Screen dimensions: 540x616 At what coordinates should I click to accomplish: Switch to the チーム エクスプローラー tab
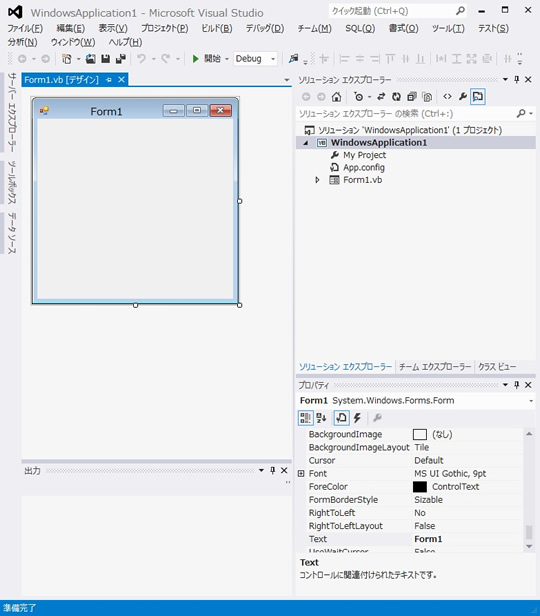click(x=435, y=367)
